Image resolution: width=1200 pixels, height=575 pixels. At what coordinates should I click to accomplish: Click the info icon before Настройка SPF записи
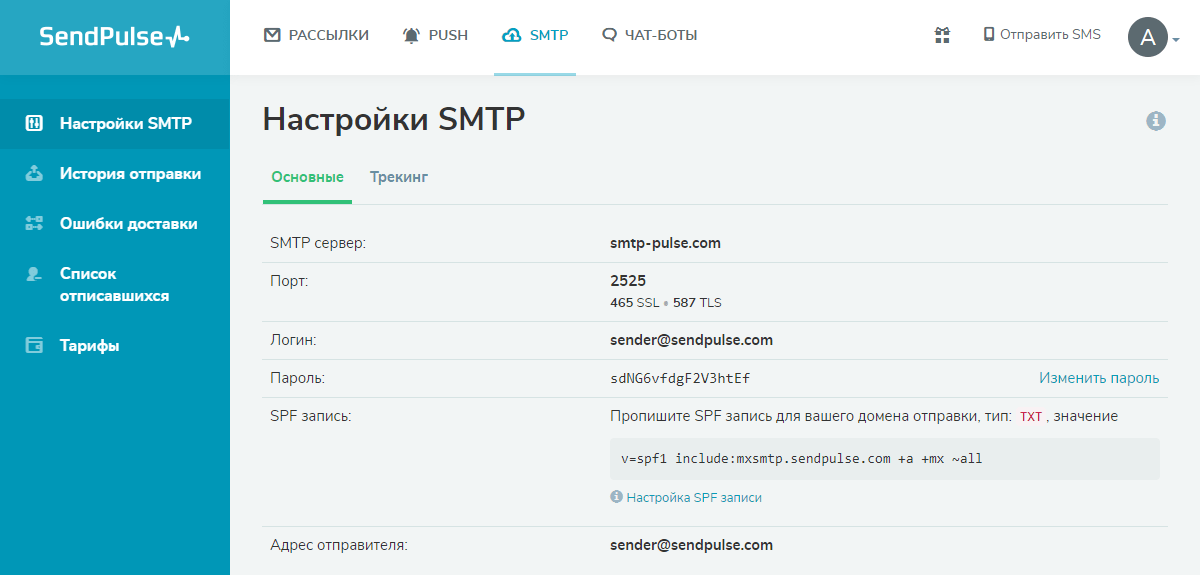[x=616, y=497]
